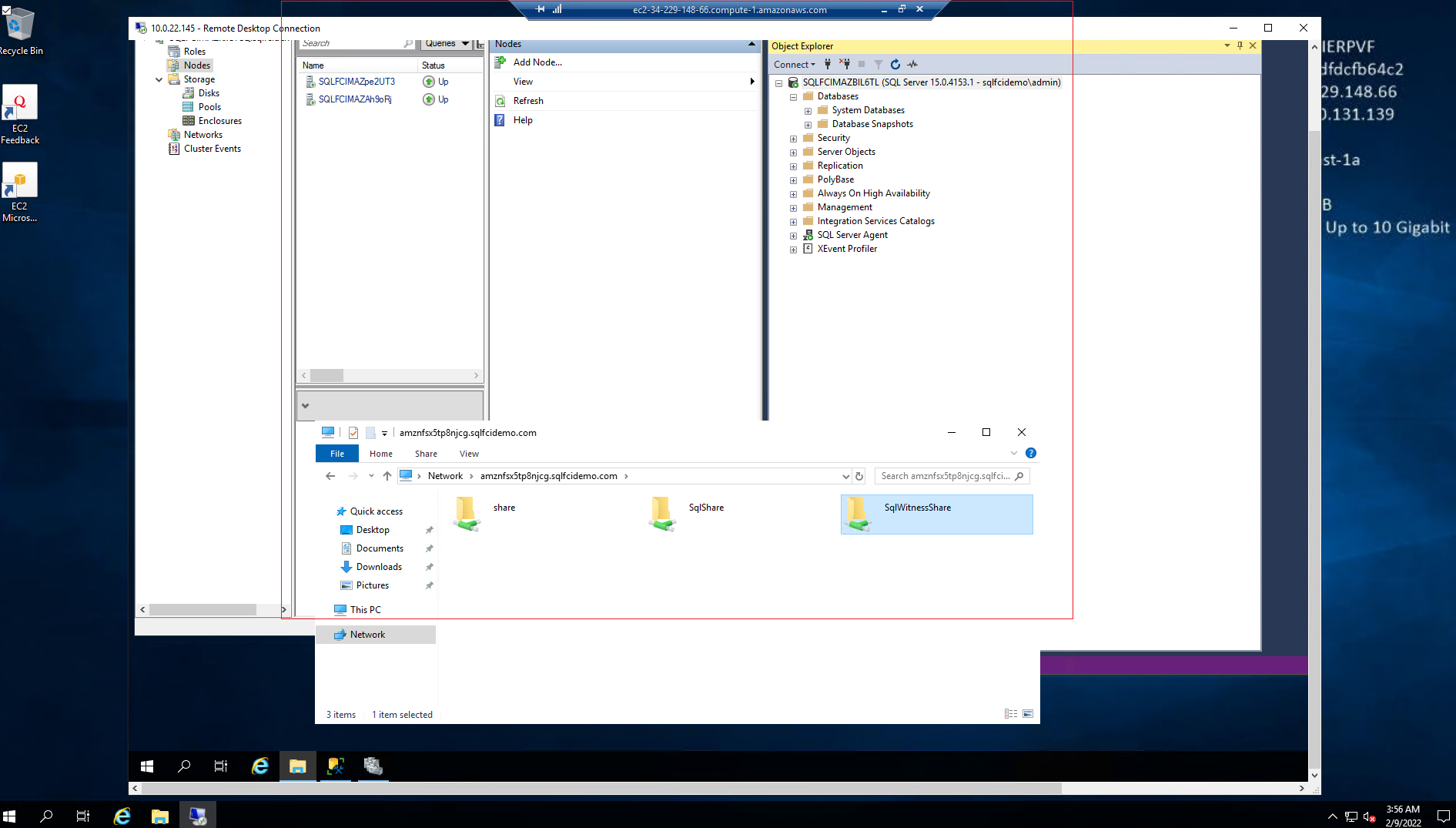1456x828 pixels.
Task: Collapse the Storage node in cluster tree
Action: tap(159, 79)
